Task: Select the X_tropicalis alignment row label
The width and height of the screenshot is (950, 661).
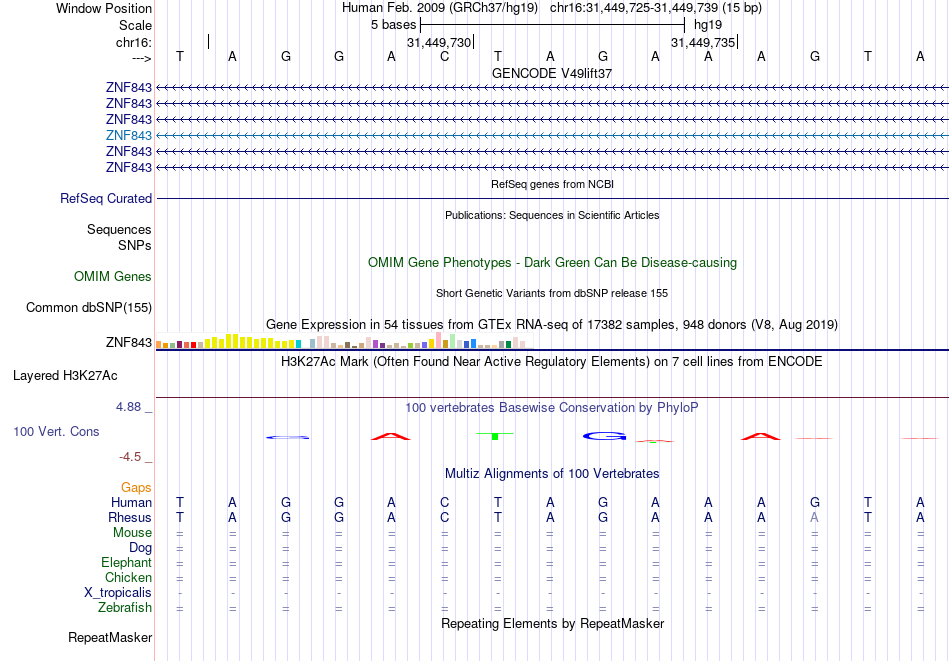Action: 118,593
